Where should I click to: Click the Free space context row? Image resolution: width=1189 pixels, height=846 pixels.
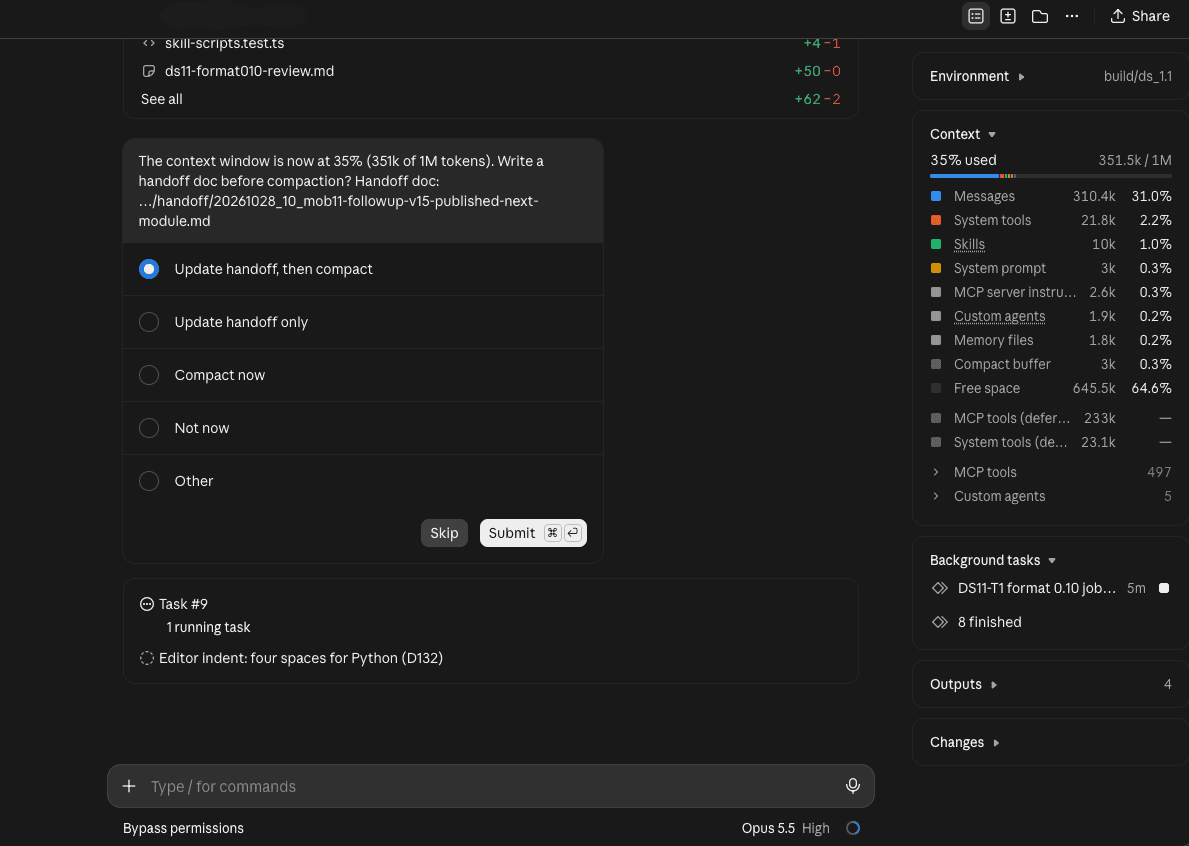pos(1050,388)
